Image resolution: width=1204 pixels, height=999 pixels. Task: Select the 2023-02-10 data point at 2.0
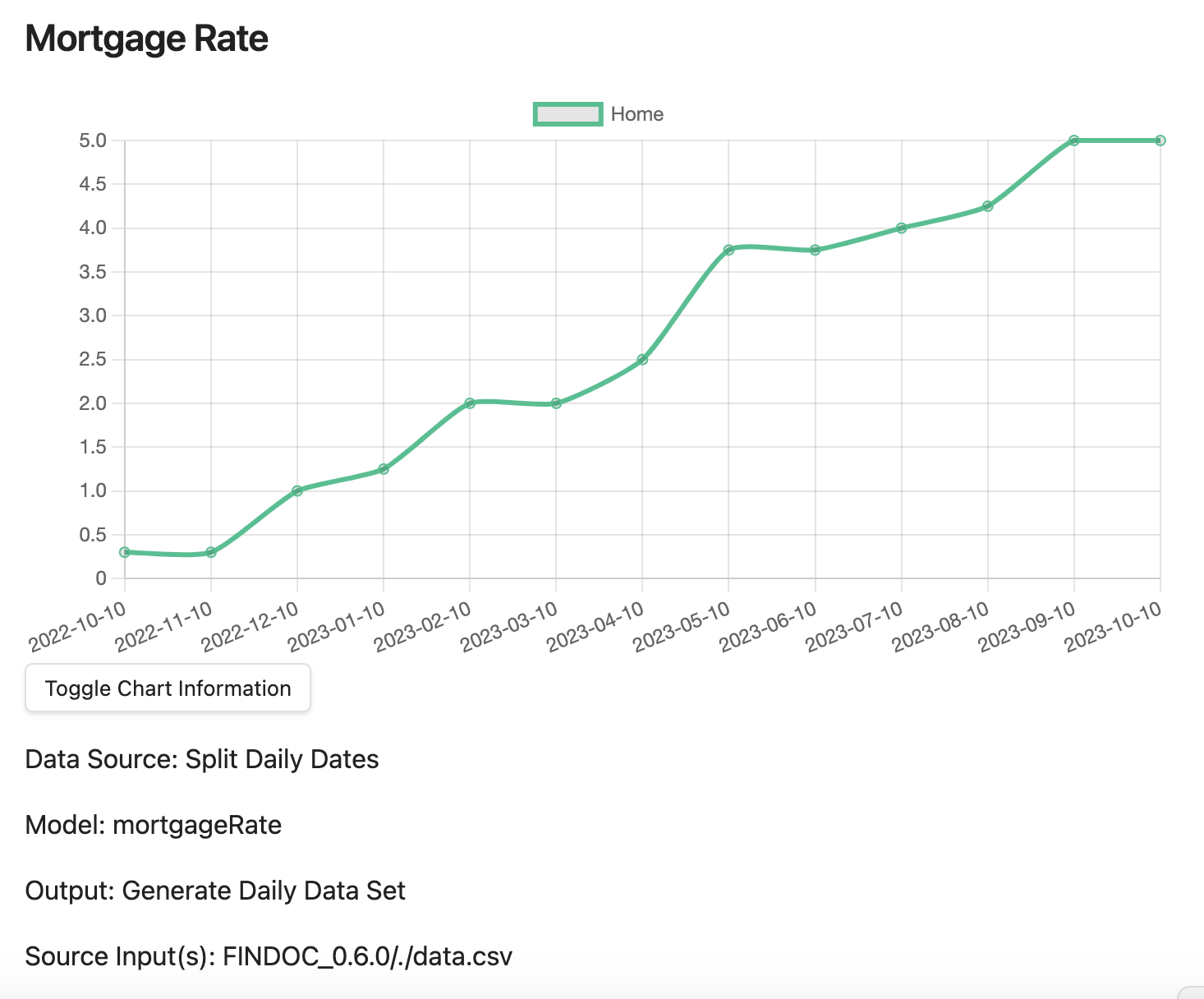click(x=470, y=403)
